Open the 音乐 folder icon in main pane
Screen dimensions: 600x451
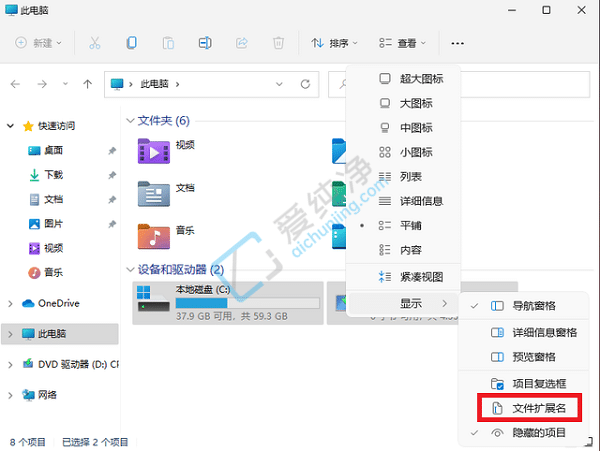point(154,237)
